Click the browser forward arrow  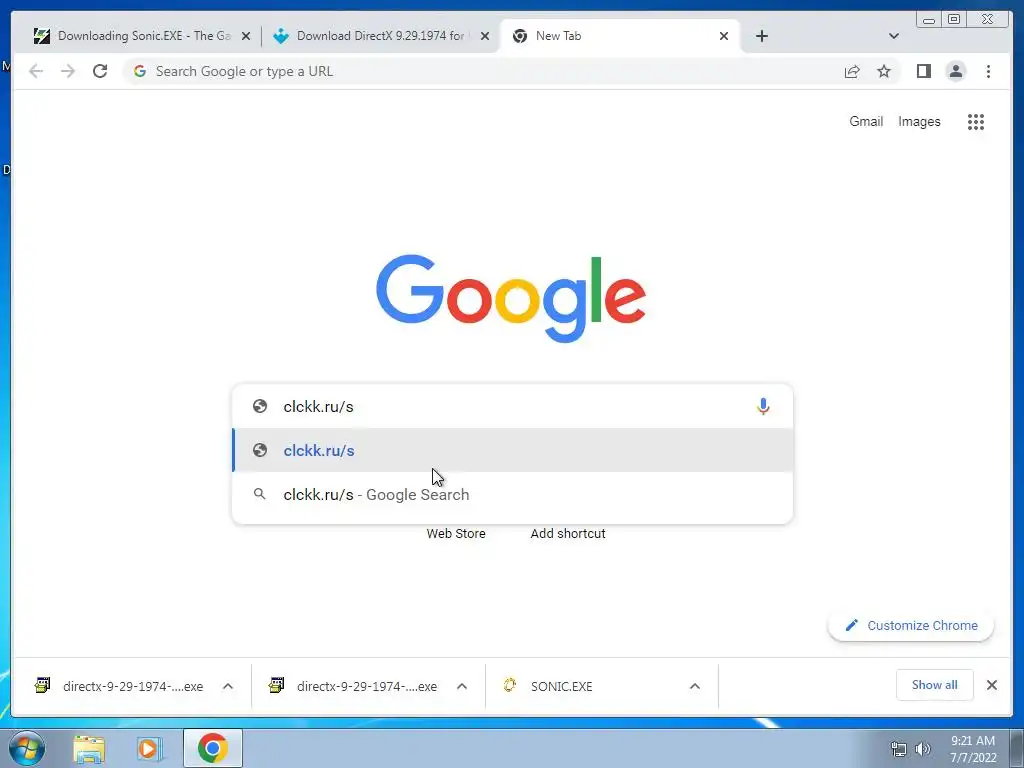pos(68,71)
